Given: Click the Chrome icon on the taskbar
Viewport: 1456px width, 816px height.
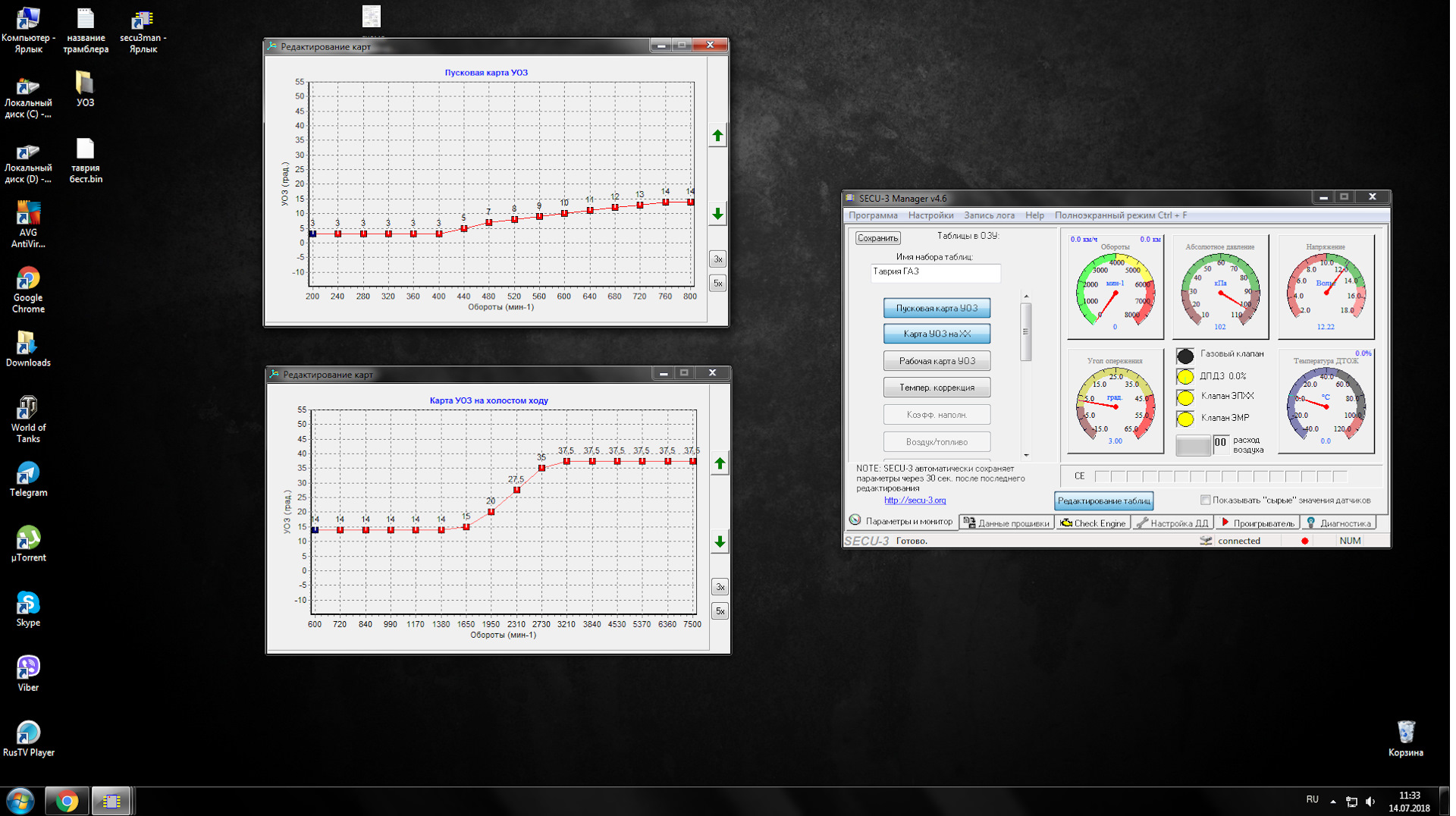Looking at the screenshot, I should (x=67, y=801).
